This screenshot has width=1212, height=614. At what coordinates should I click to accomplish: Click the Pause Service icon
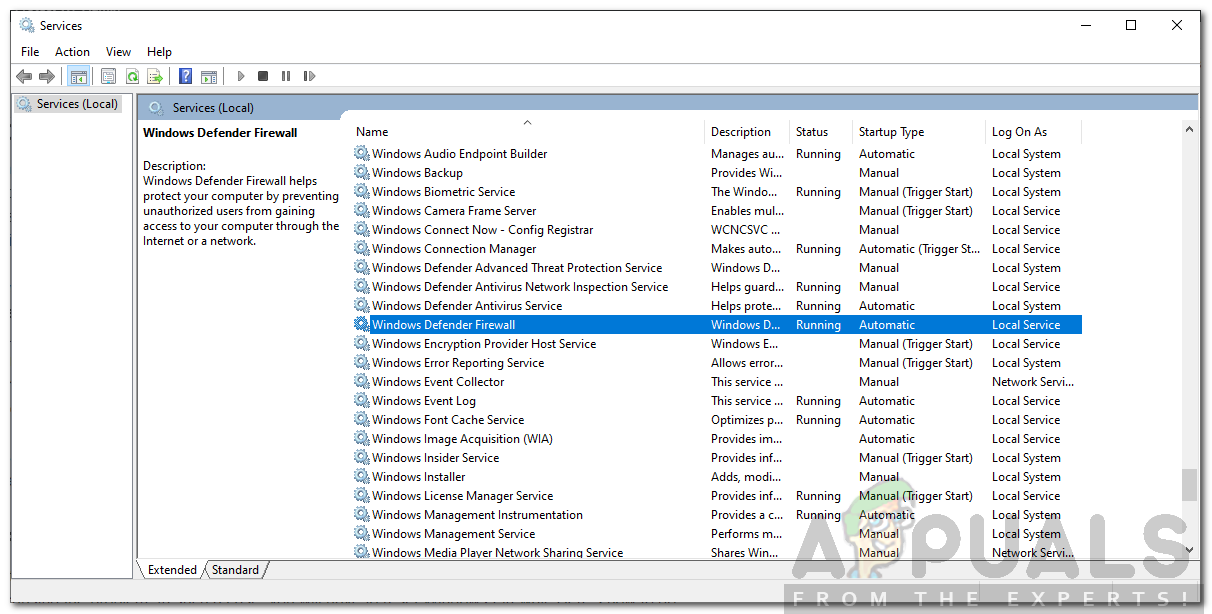[x=286, y=76]
